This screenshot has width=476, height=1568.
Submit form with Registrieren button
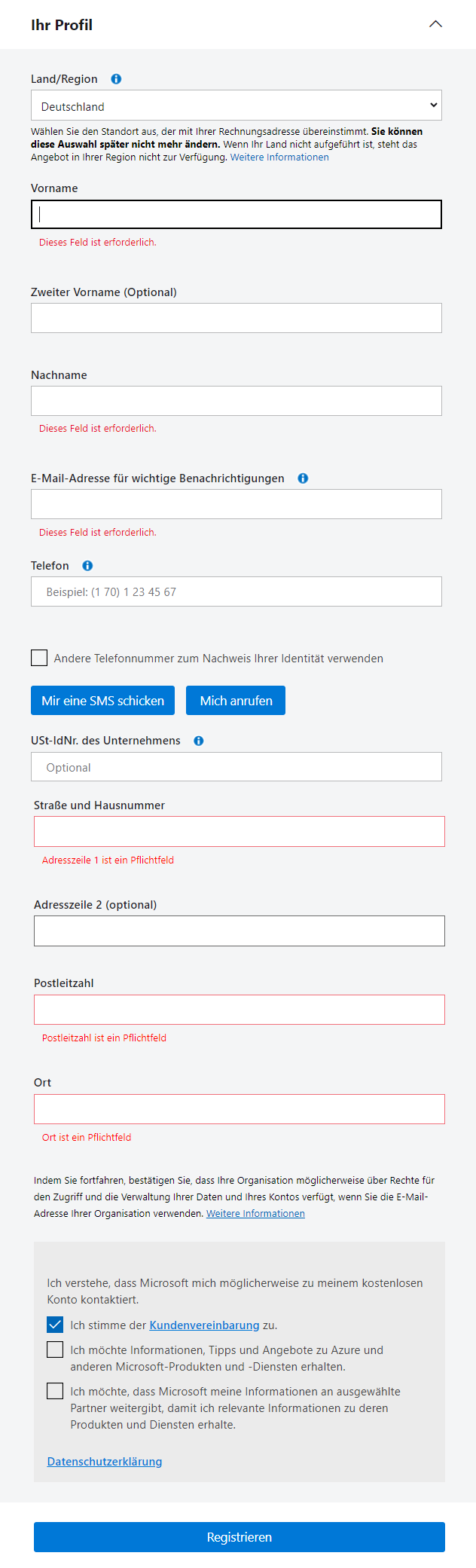pos(239,1537)
